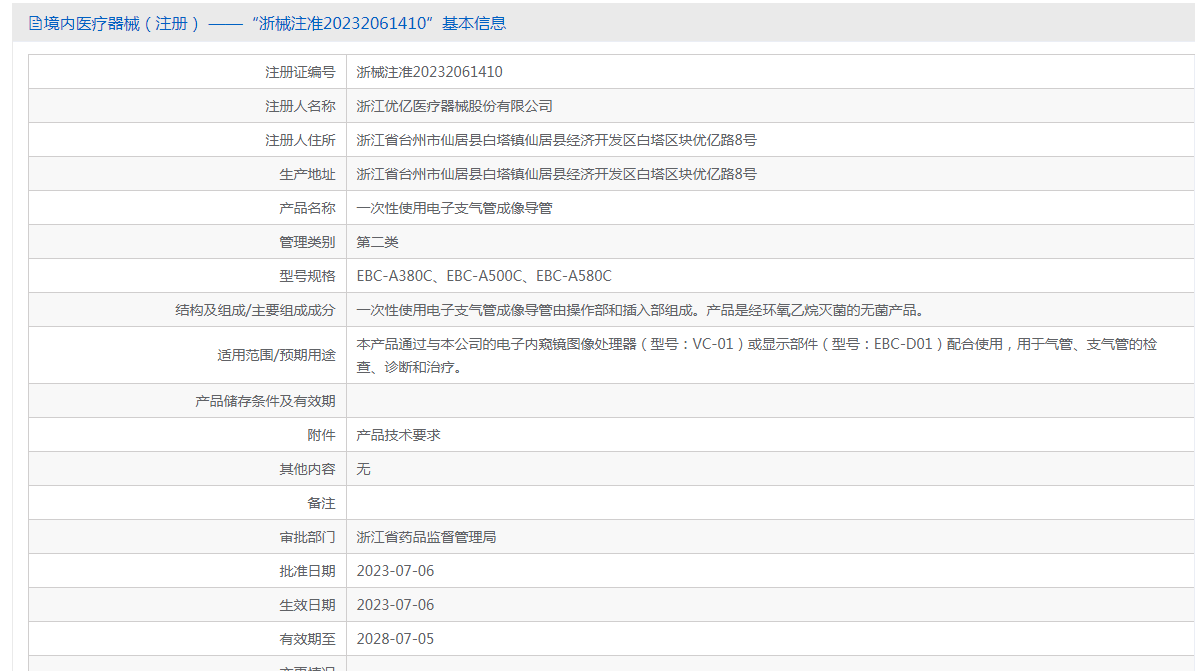Click the 其他内容 row label
This screenshot has height=671, width=1195.
(307, 469)
